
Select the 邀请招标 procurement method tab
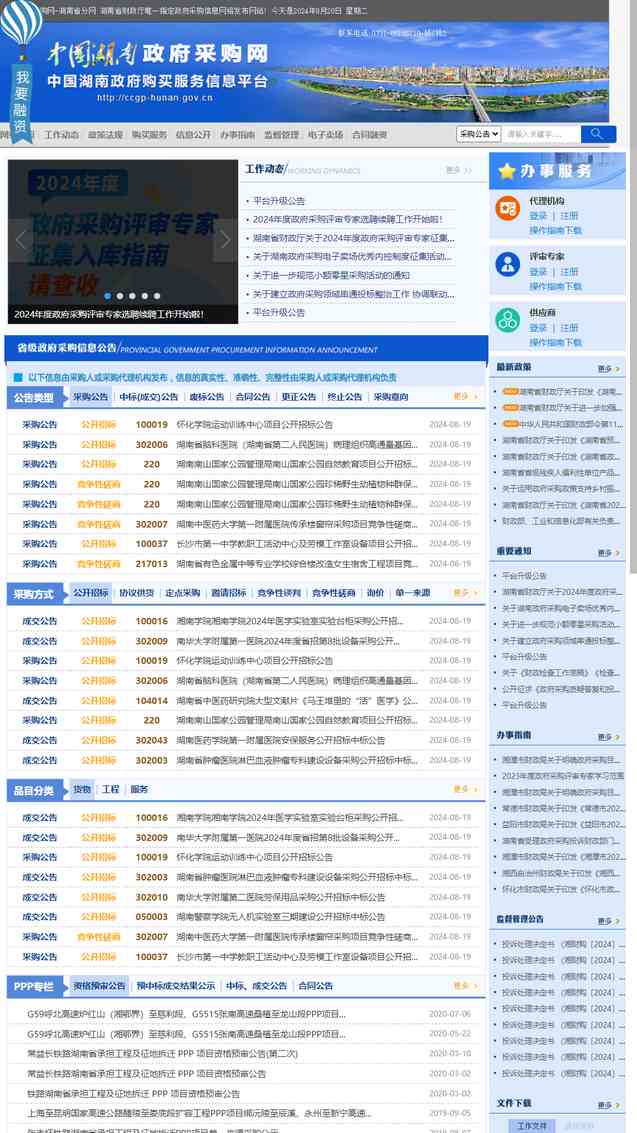pos(229,593)
